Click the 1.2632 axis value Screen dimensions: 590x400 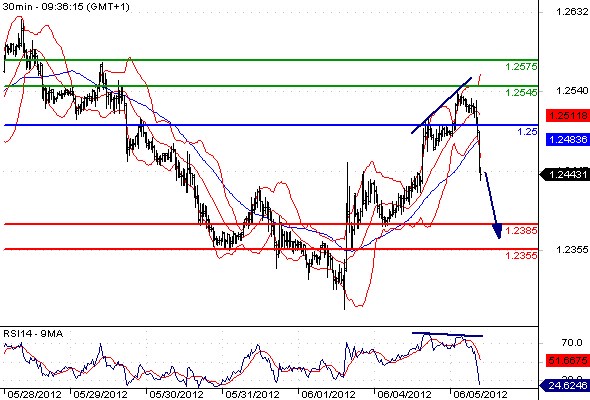572,12
